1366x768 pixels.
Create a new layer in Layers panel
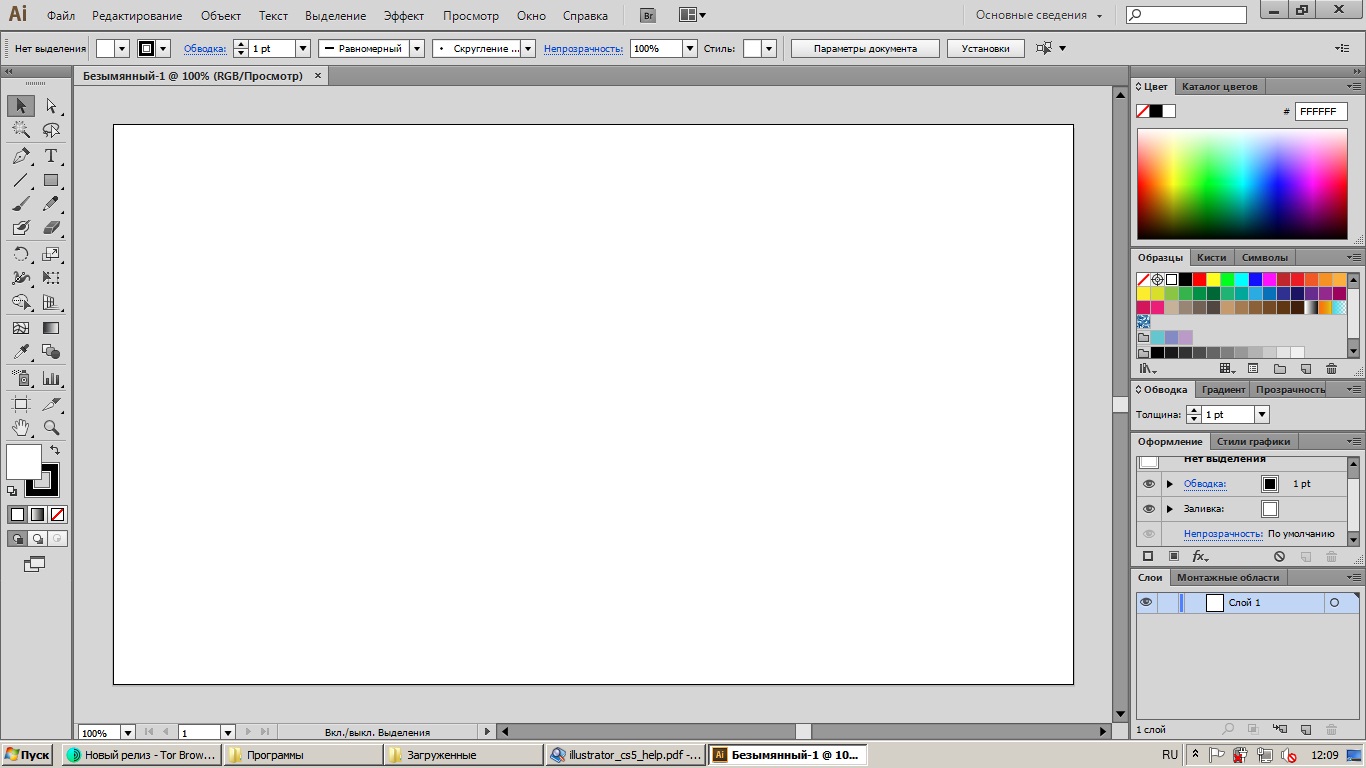[x=1305, y=730]
